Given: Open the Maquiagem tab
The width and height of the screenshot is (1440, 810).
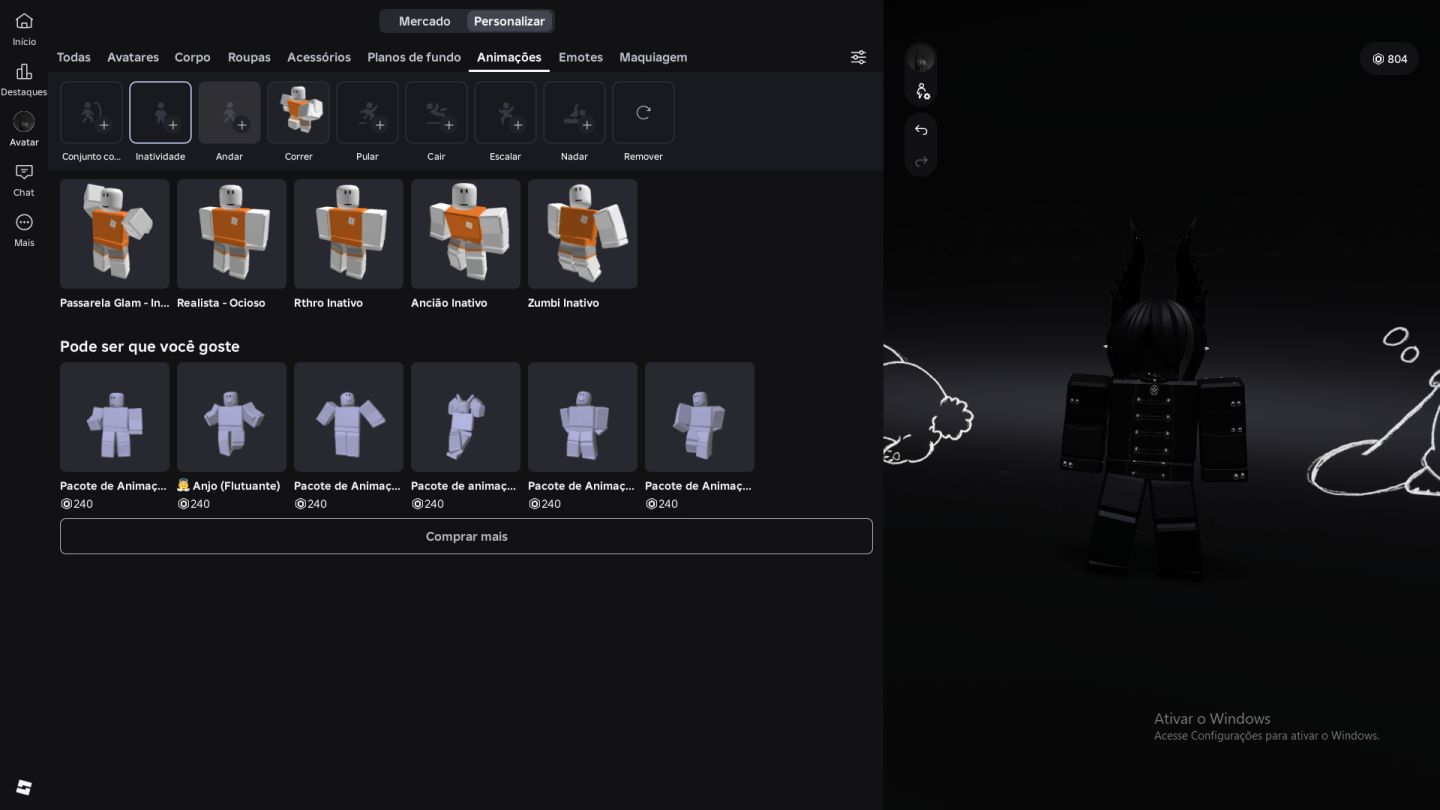Looking at the screenshot, I should pyautogui.click(x=653, y=57).
